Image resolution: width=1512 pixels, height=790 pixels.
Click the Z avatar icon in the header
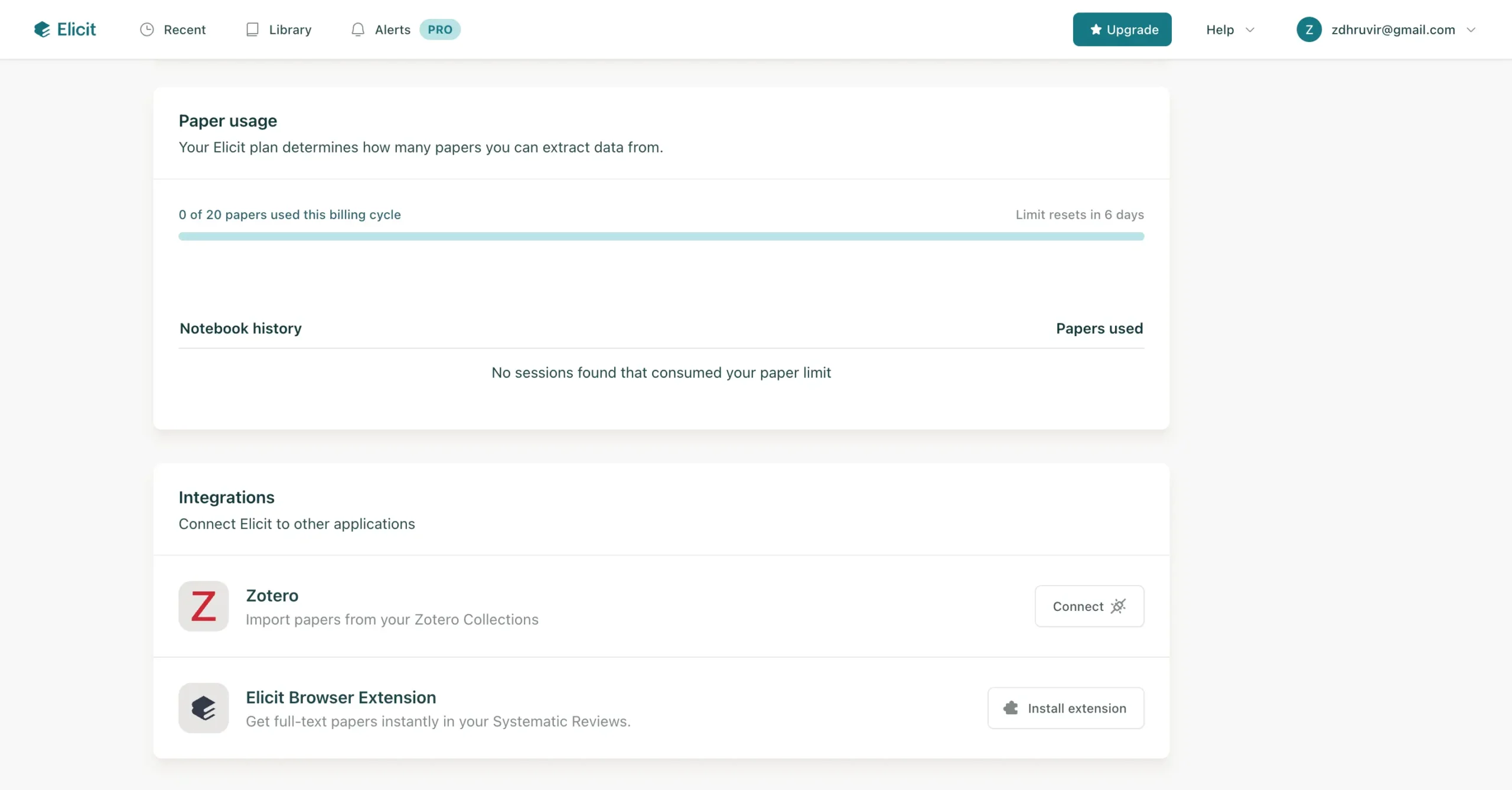pos(1309,30)
